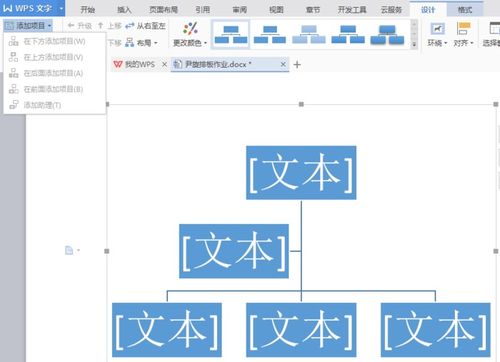
Task: Select the bottom-right [文本] chart box
Action: pos(435,330)
